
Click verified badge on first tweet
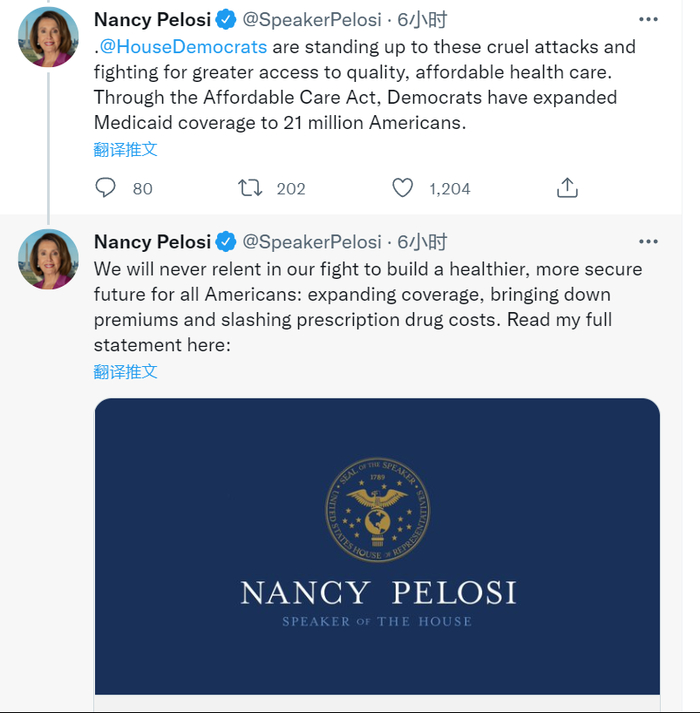point(227,20)
